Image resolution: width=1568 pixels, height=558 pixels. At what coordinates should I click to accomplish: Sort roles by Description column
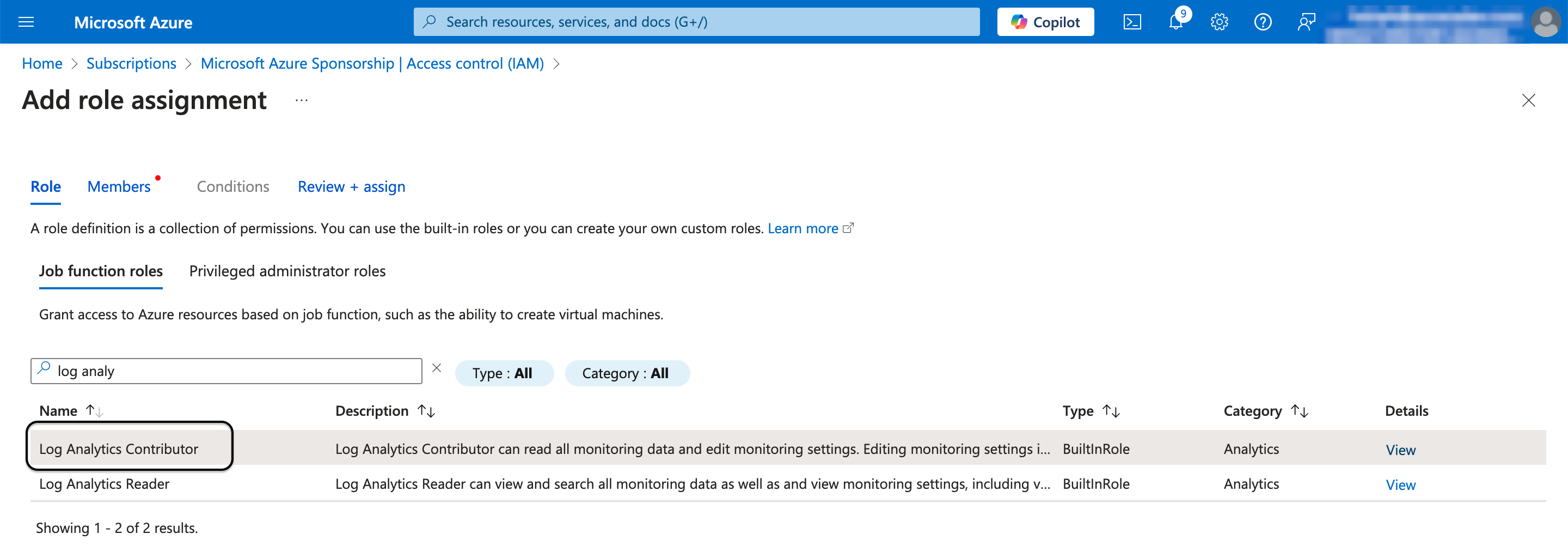385,411
